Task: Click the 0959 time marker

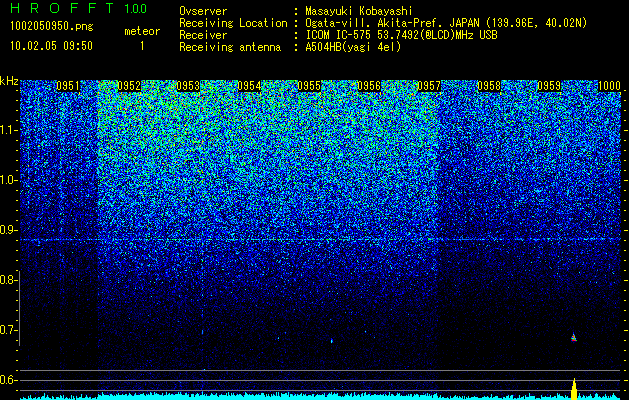Action: [549, 86]
